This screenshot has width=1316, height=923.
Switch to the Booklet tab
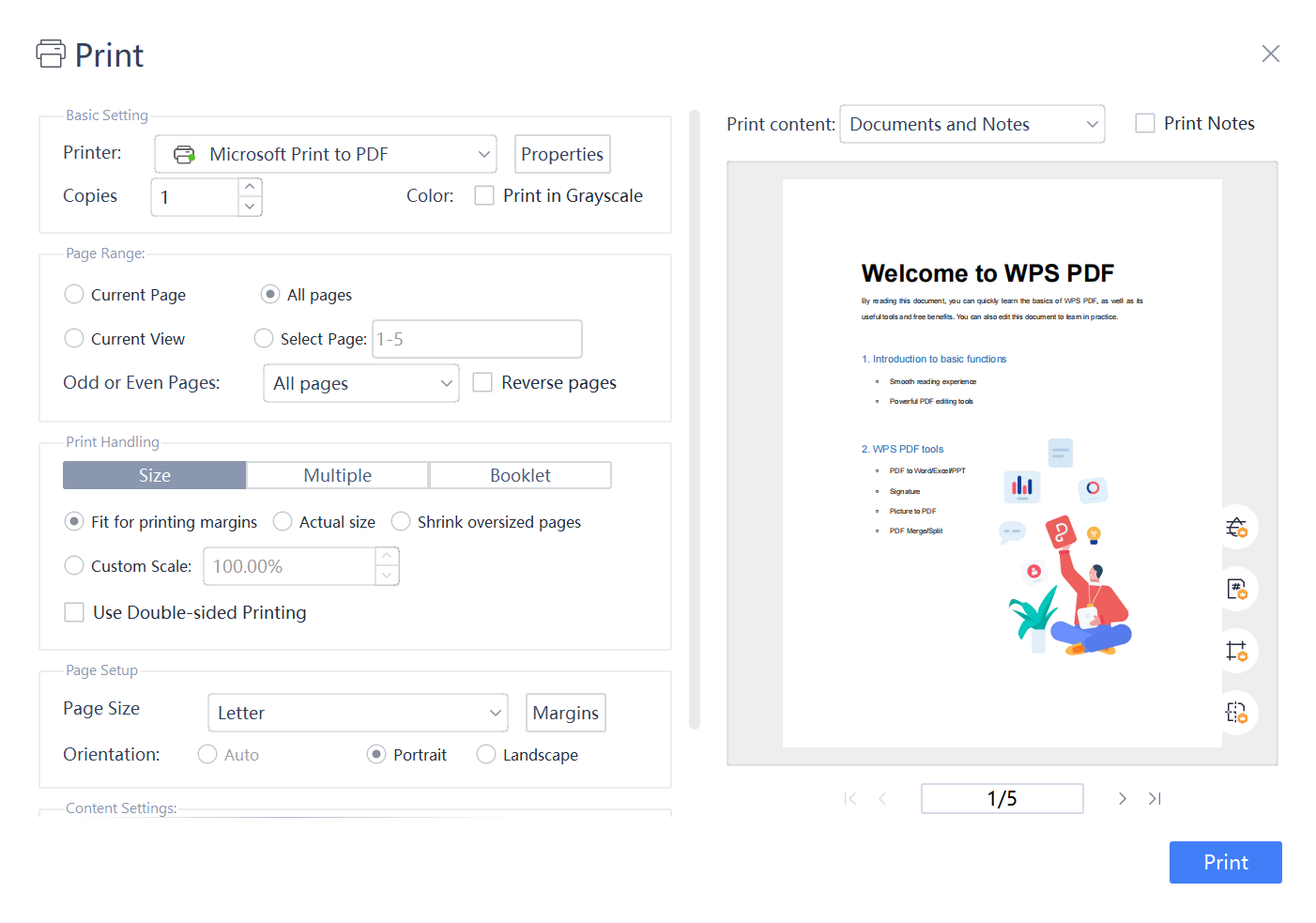pyautogui.click(x=520, y=475)
